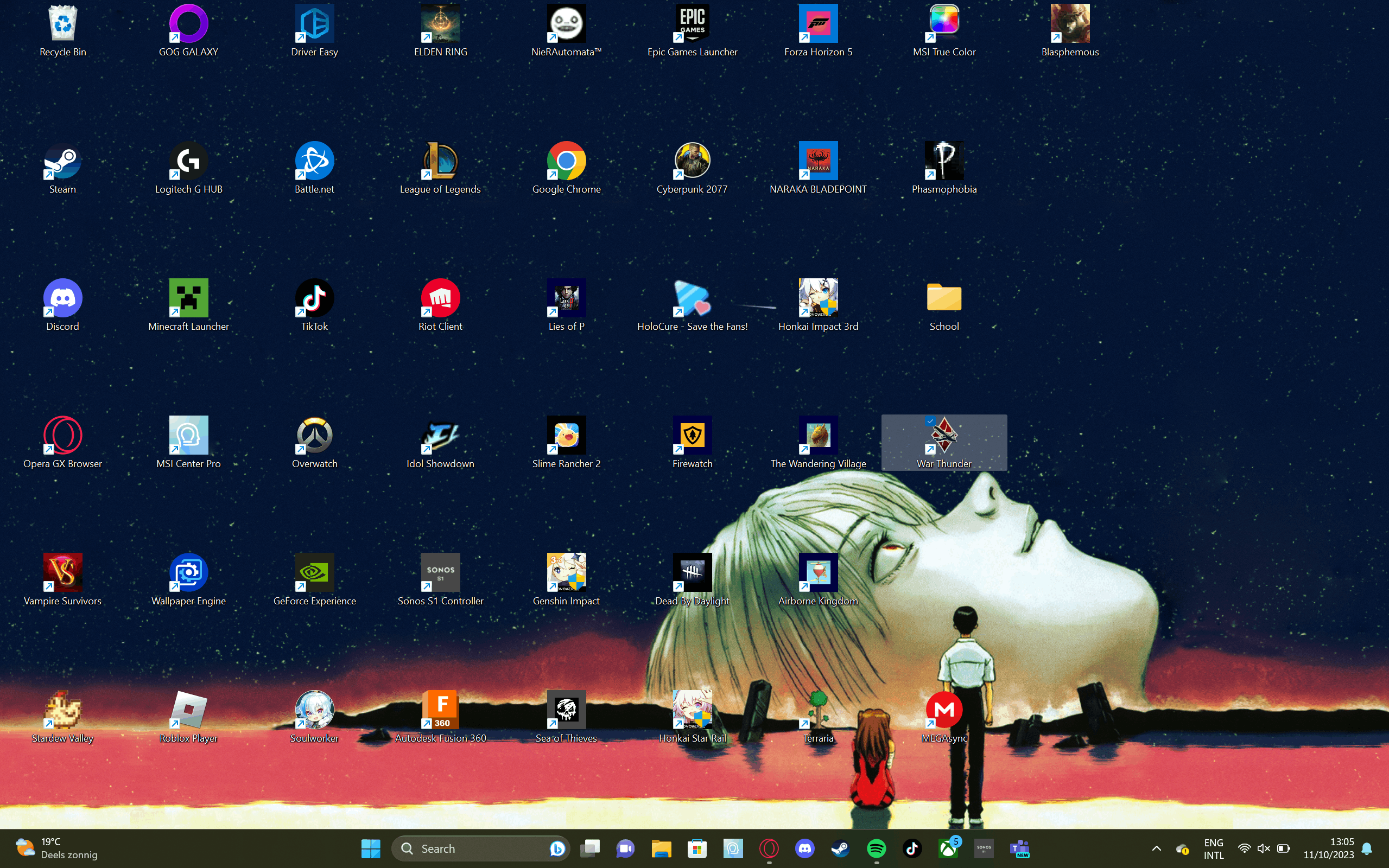Select the Opera GX Browser desktop icon
1389x868 pixels.
click(62, 442)
